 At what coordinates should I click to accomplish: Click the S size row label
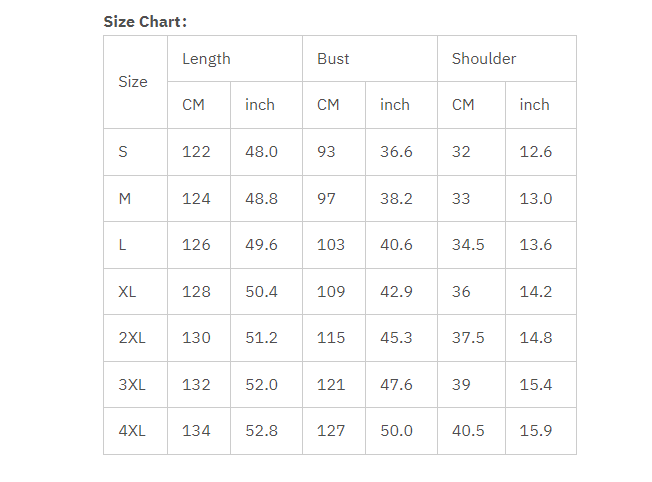[123, 151]
